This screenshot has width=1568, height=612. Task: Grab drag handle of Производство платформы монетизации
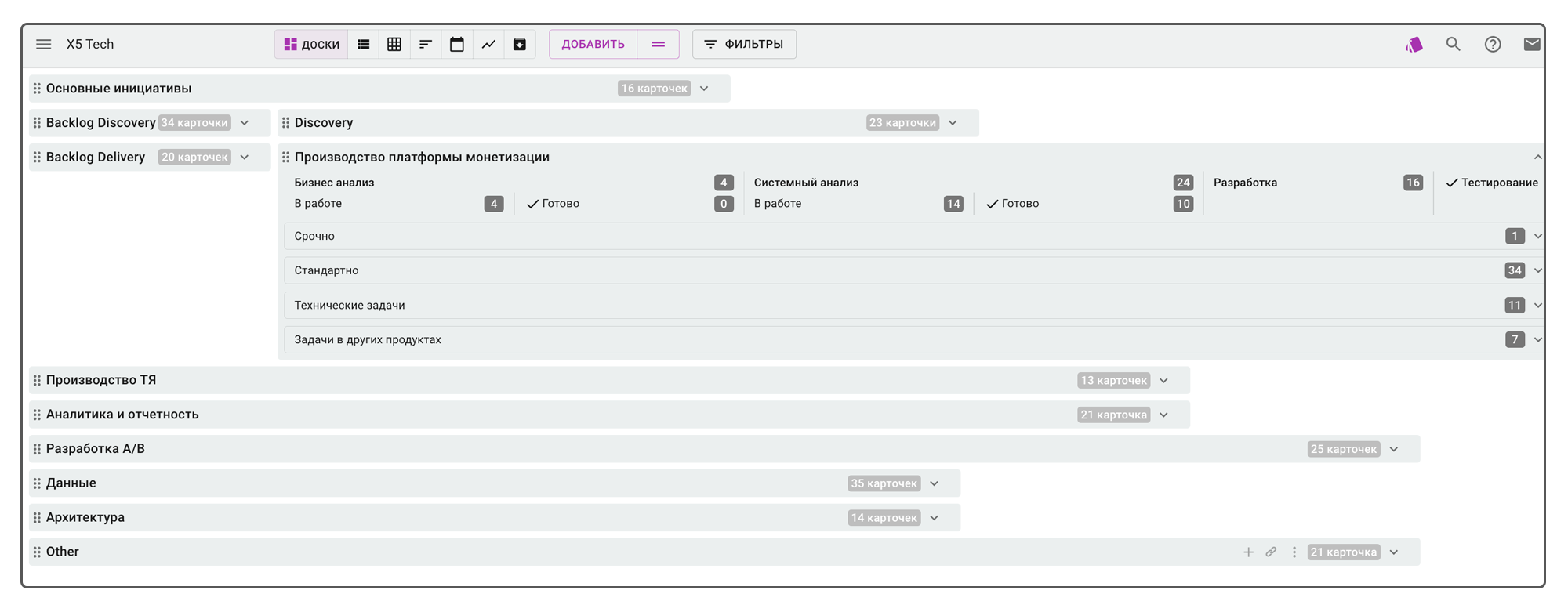click(x=285, y=158)
